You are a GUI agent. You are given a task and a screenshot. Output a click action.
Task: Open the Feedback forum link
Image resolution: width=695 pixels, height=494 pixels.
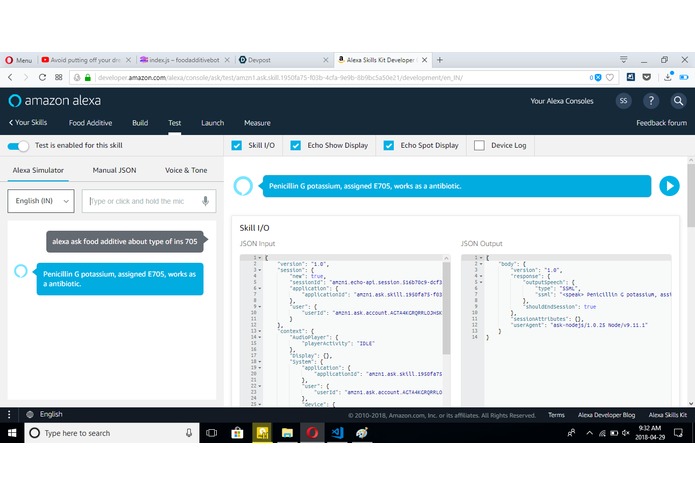point(661,123)
